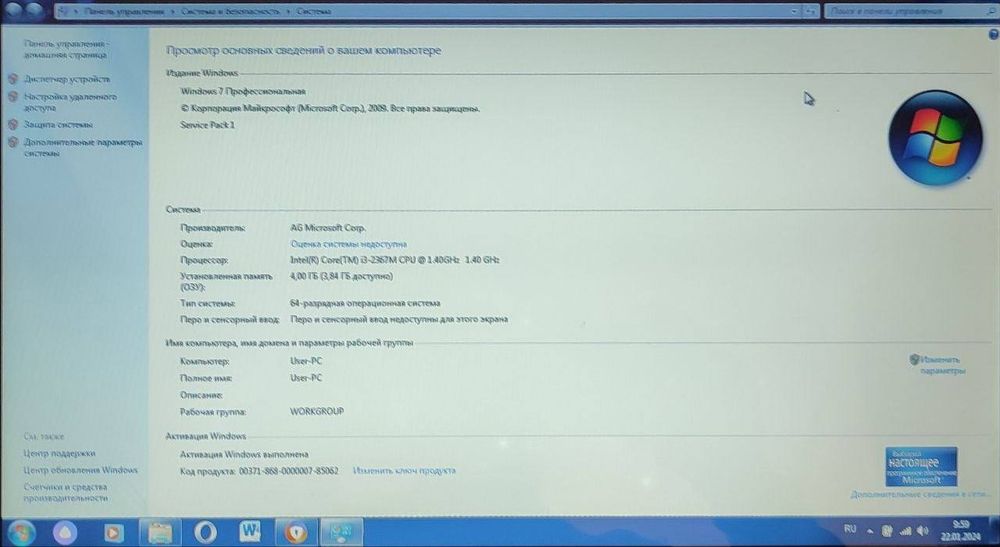
Task: Click the genuine Microsoft software badge
Action: point(921,467)
